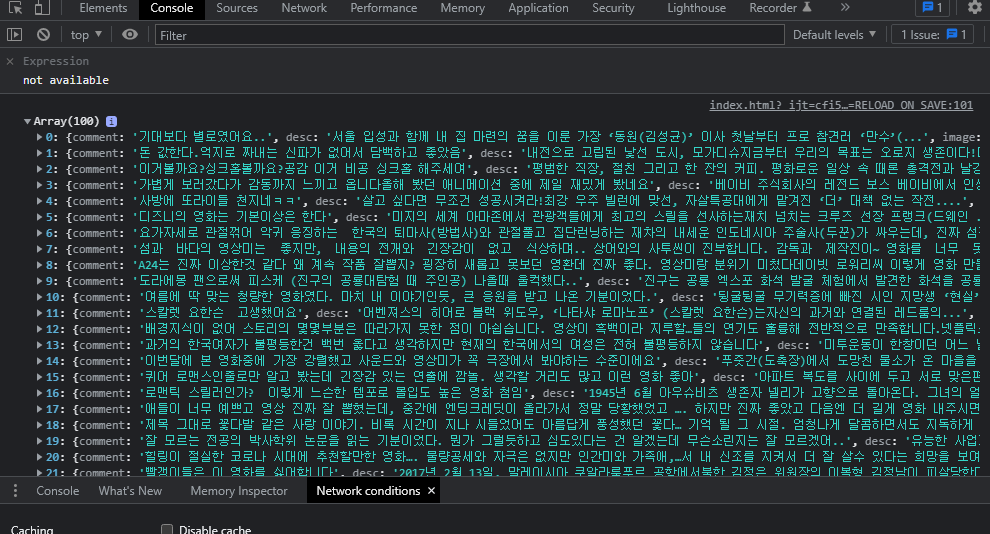This screenshot has width=990, height=534.
Task: Expand array item 1
Action: click(39, 153)
